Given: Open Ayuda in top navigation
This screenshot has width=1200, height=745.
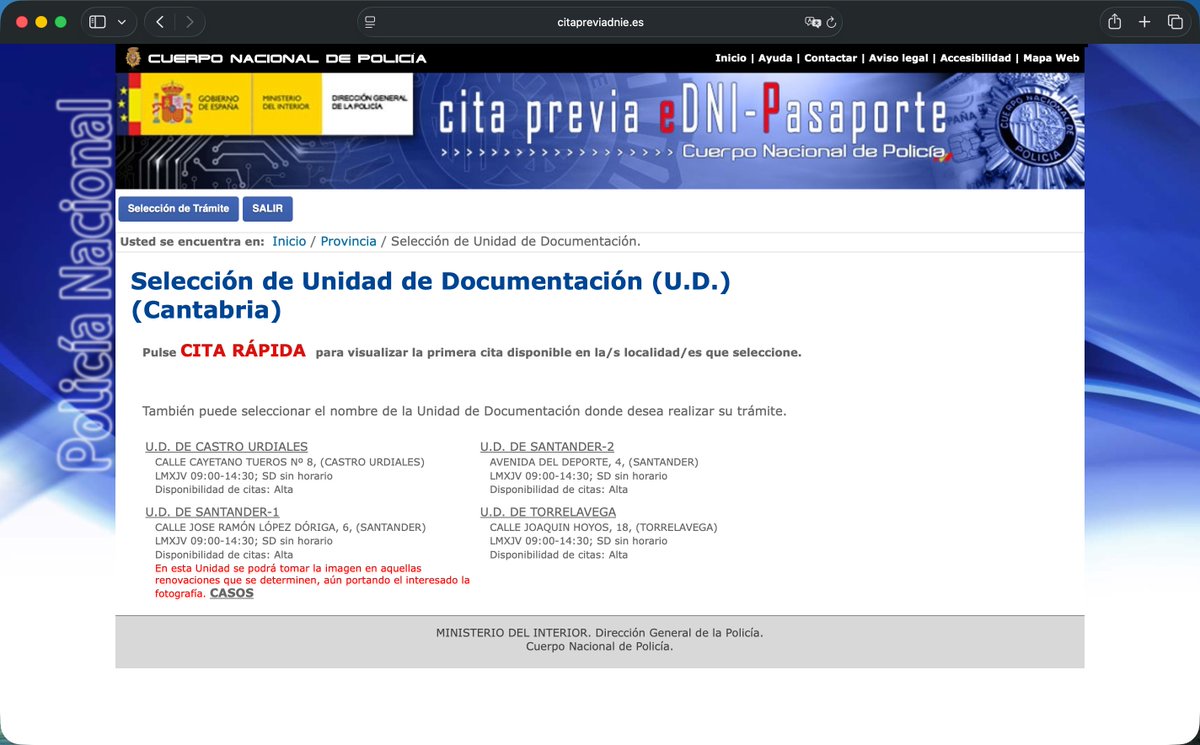Looking at the screenshot, I should [775, 58].
